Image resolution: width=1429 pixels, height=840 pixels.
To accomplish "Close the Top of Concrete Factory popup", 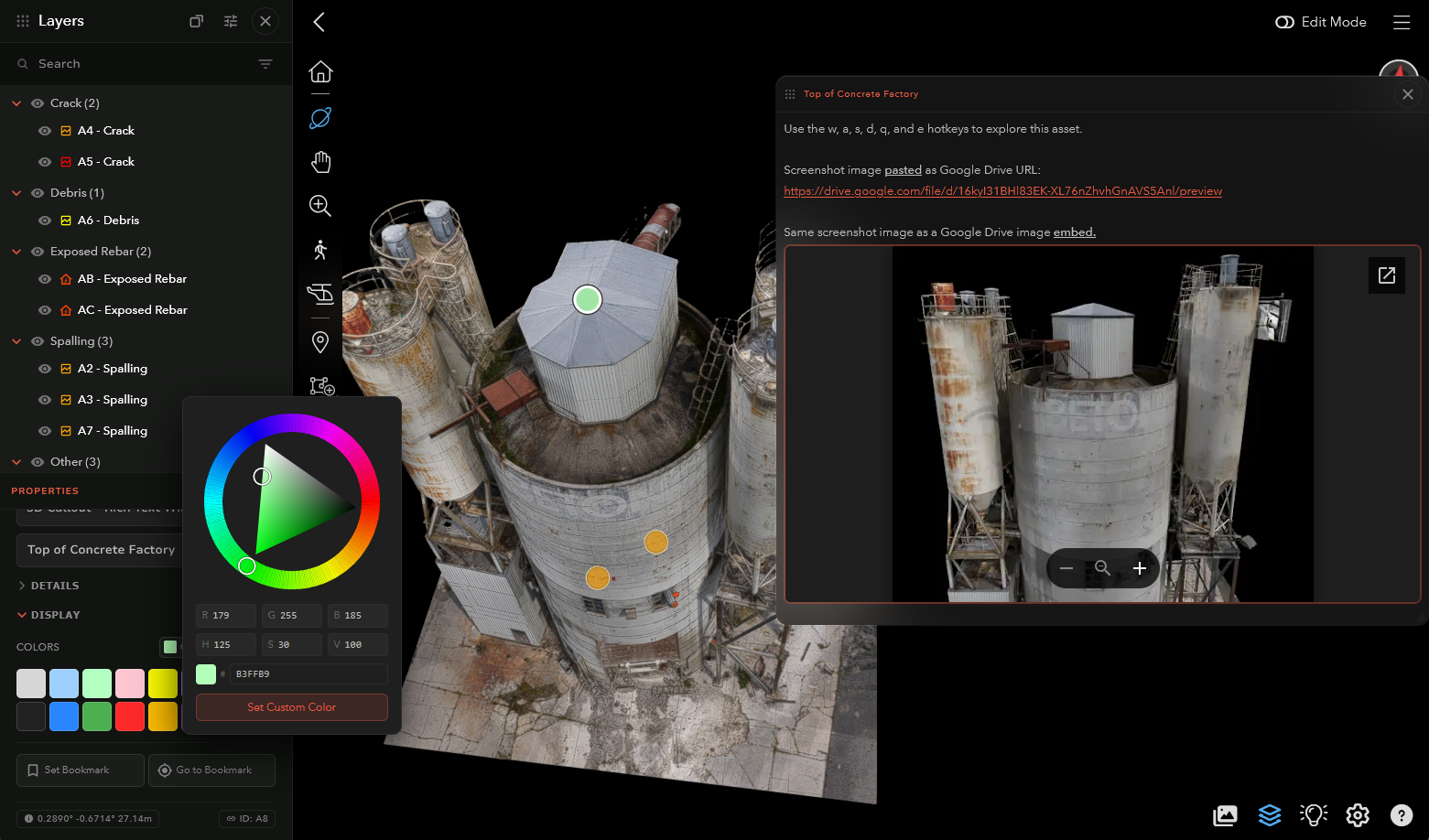I will (1408, 94).
